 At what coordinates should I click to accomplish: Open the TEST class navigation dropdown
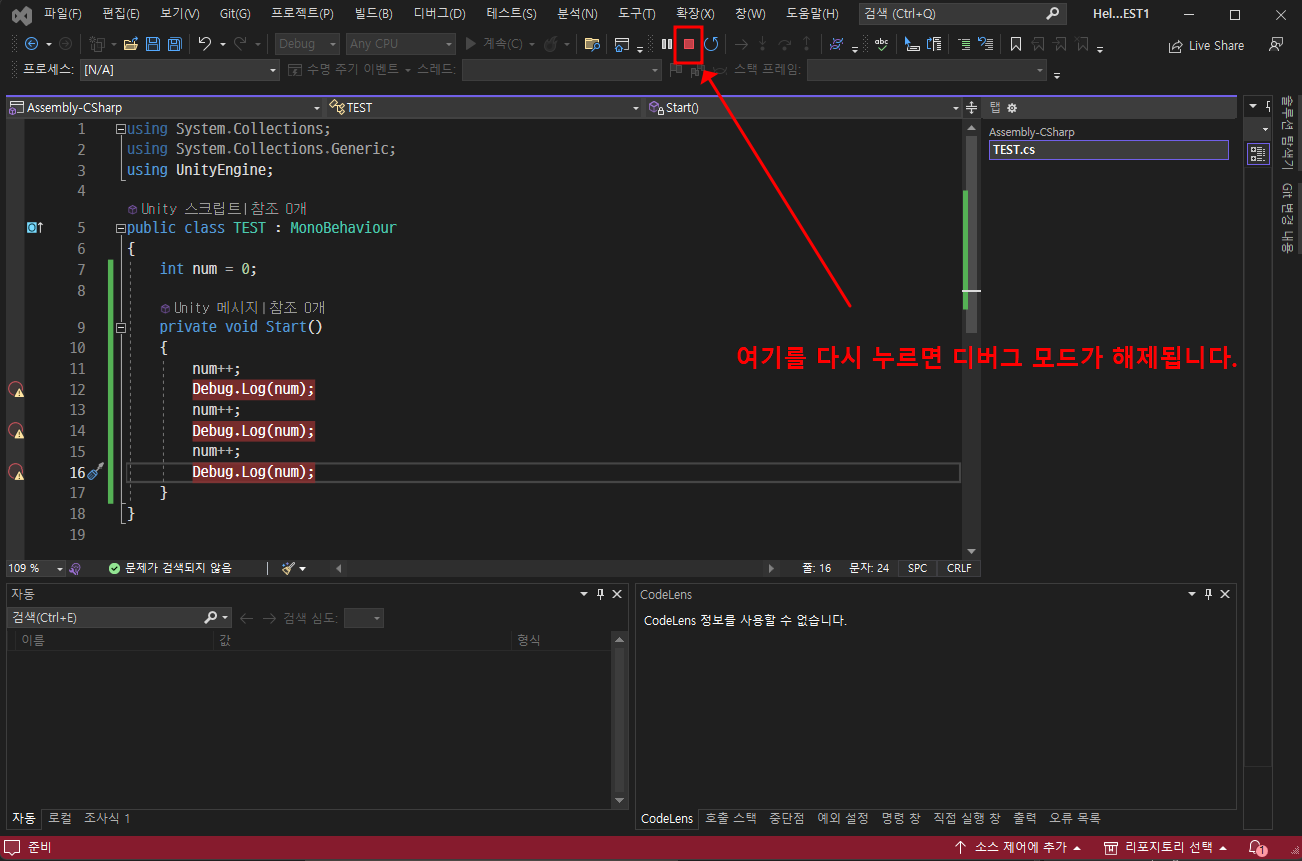[x=484, y=107]
